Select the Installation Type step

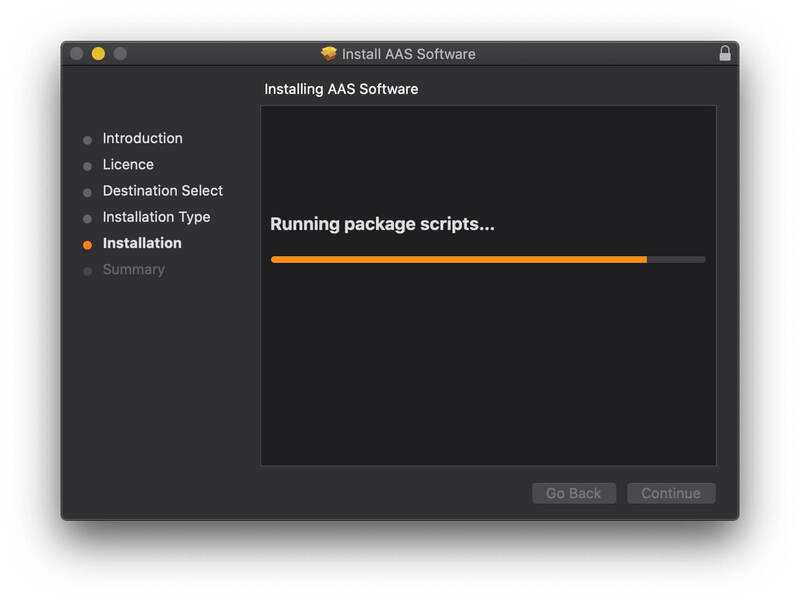tap(156, 217)
